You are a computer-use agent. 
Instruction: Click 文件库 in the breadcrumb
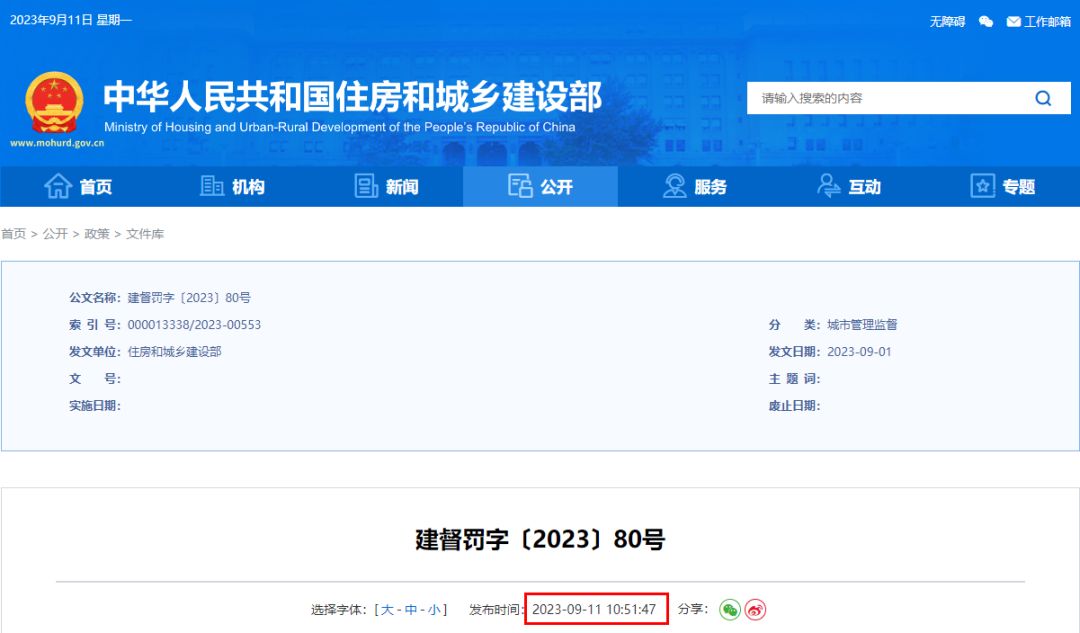145,234
